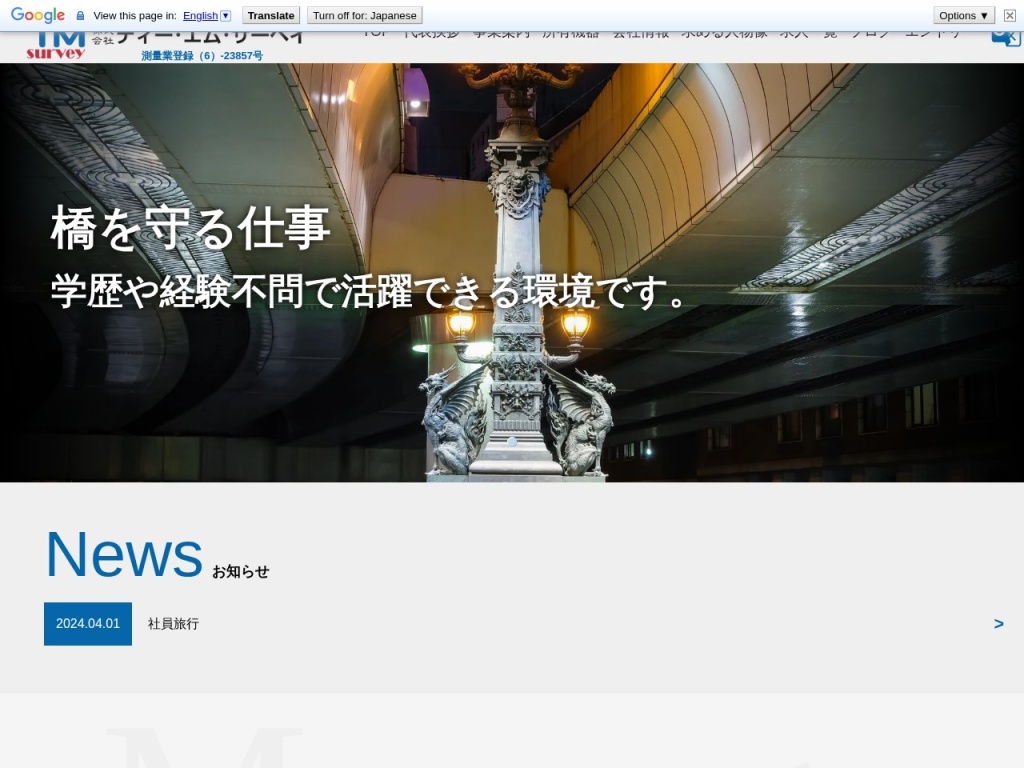
Task: Click the lock icon beside 'View this page in'
Action: [x=80, y=16]
